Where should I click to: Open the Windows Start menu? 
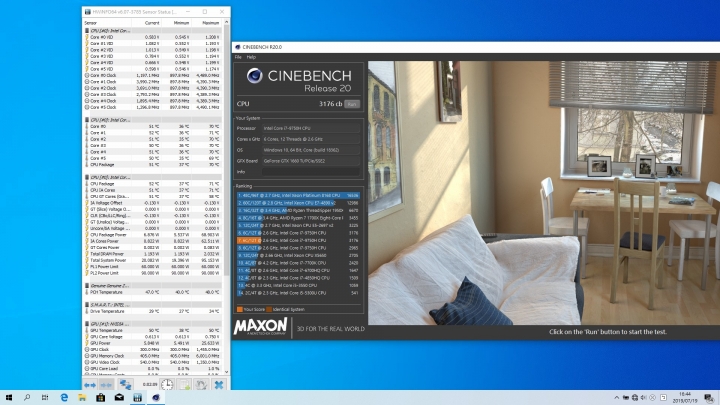tap(9, 398)
